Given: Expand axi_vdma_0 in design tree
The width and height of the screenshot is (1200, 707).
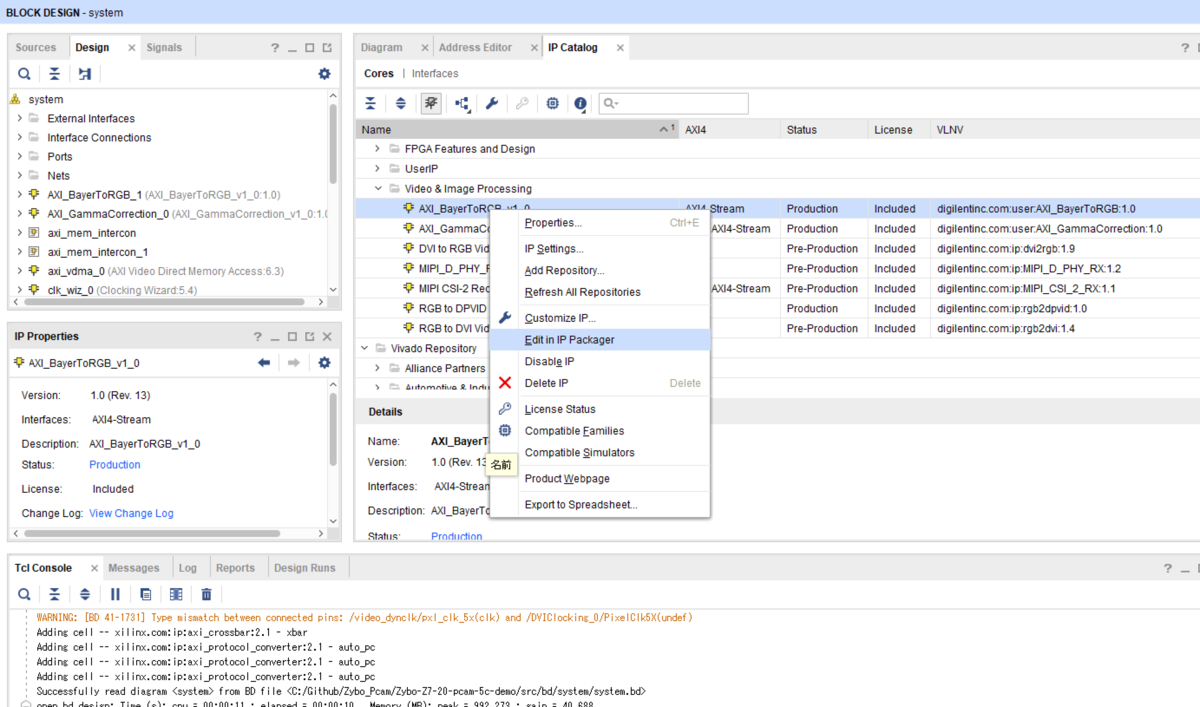Looking at the screenshot, I should (19, 270).
